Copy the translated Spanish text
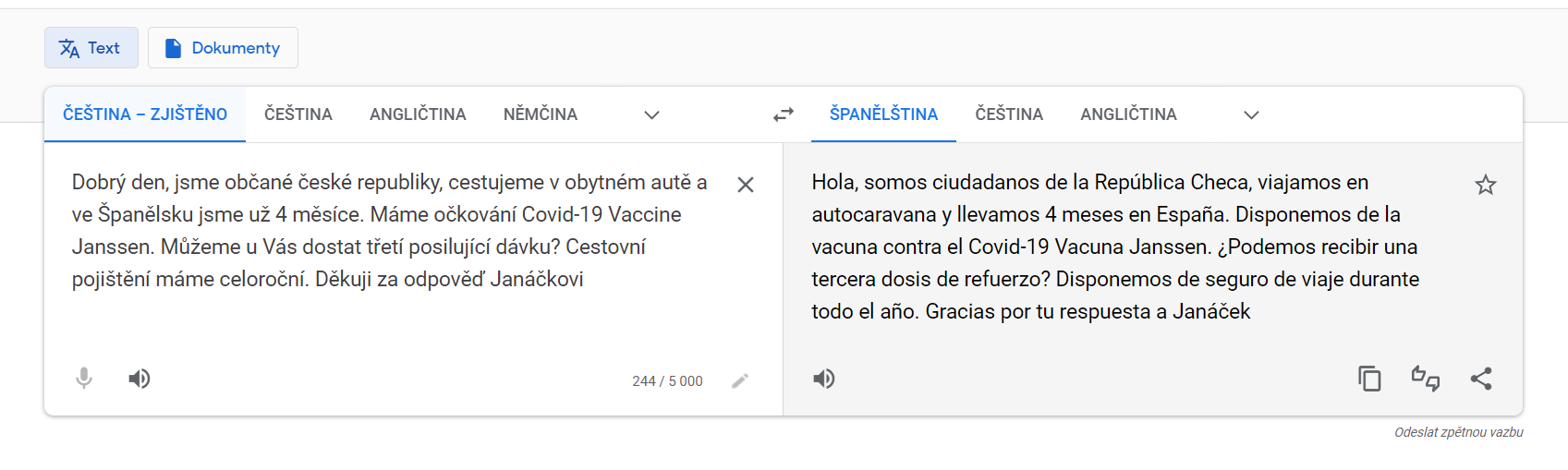The width and height of the screenshot is (1568, 470). click(1369, 379)
